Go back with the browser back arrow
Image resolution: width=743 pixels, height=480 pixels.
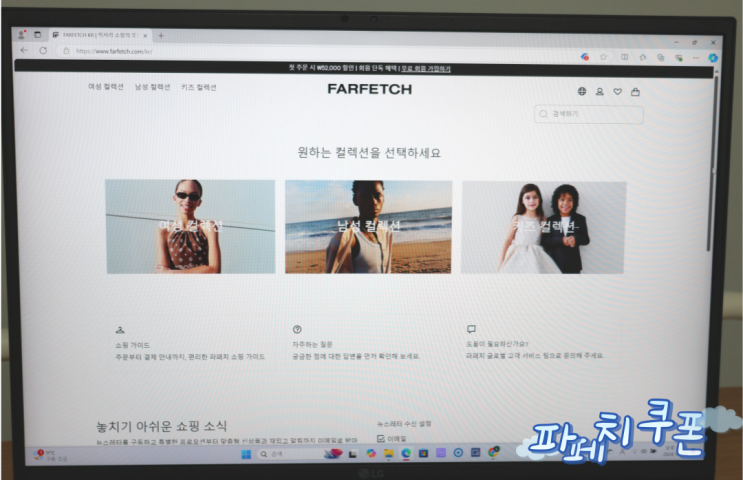tap(24, 50)
